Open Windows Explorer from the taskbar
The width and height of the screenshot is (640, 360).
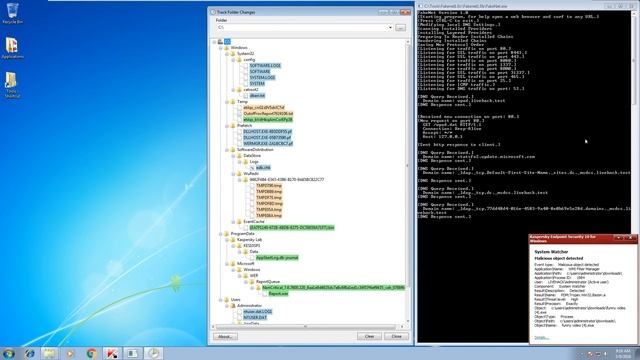click(49, 353)
